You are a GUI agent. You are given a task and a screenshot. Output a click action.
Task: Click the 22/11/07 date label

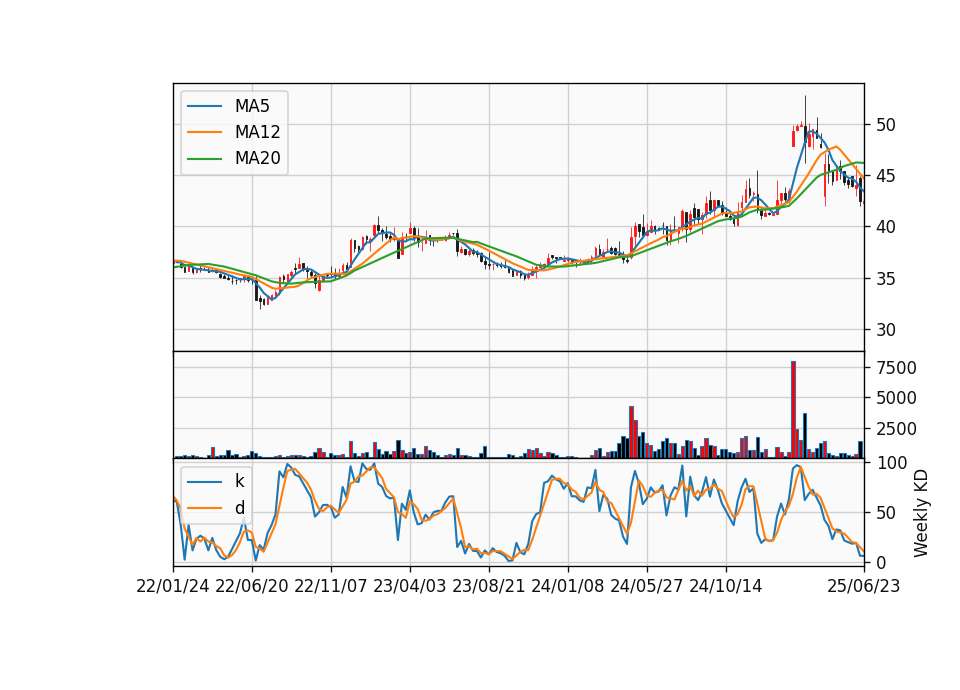pyautogui.click(x=331, y=587)
